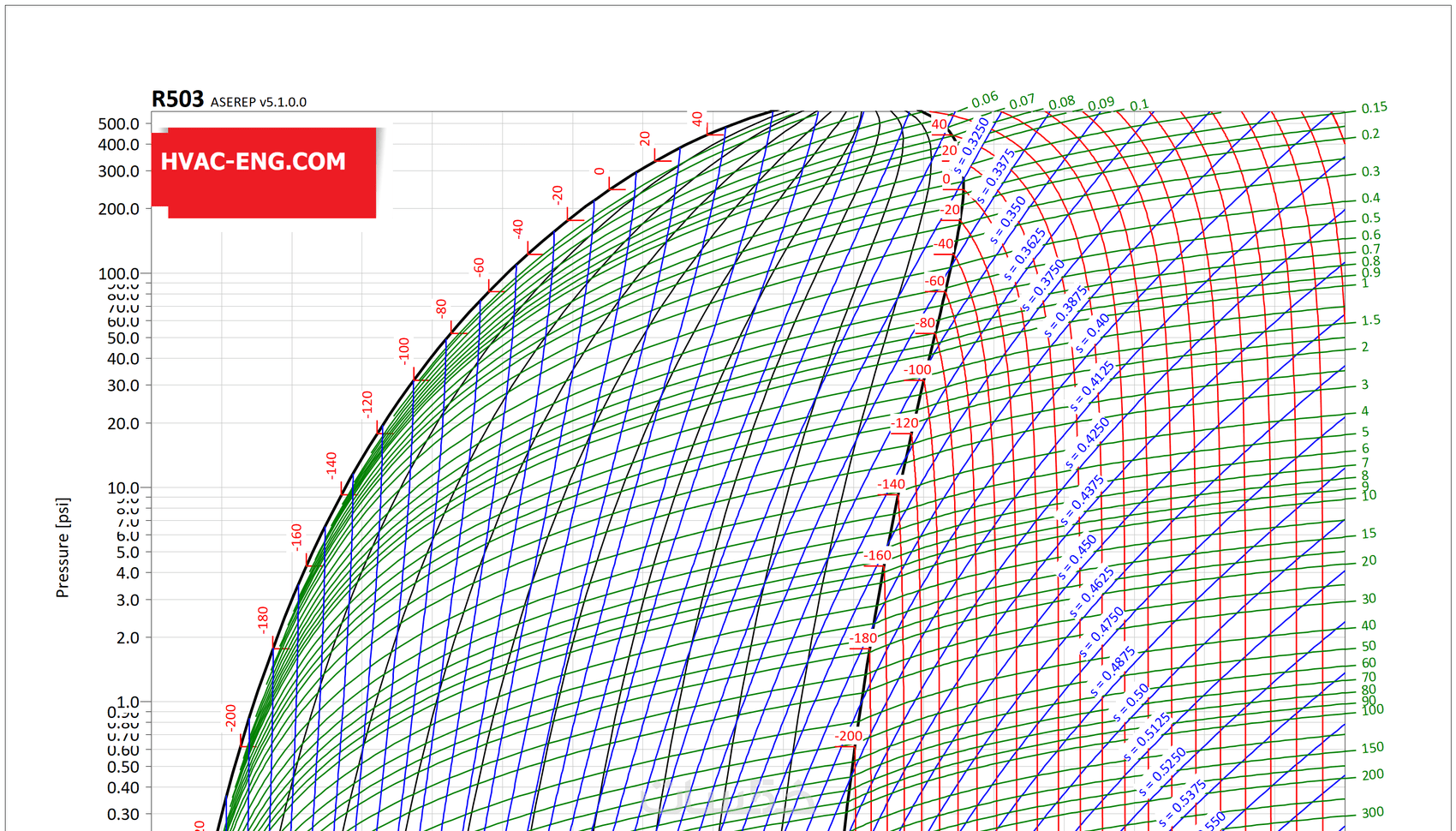Click the 0.30 pressure axis value
Viewport: 1456px width, 831px height.
(123, 814)
